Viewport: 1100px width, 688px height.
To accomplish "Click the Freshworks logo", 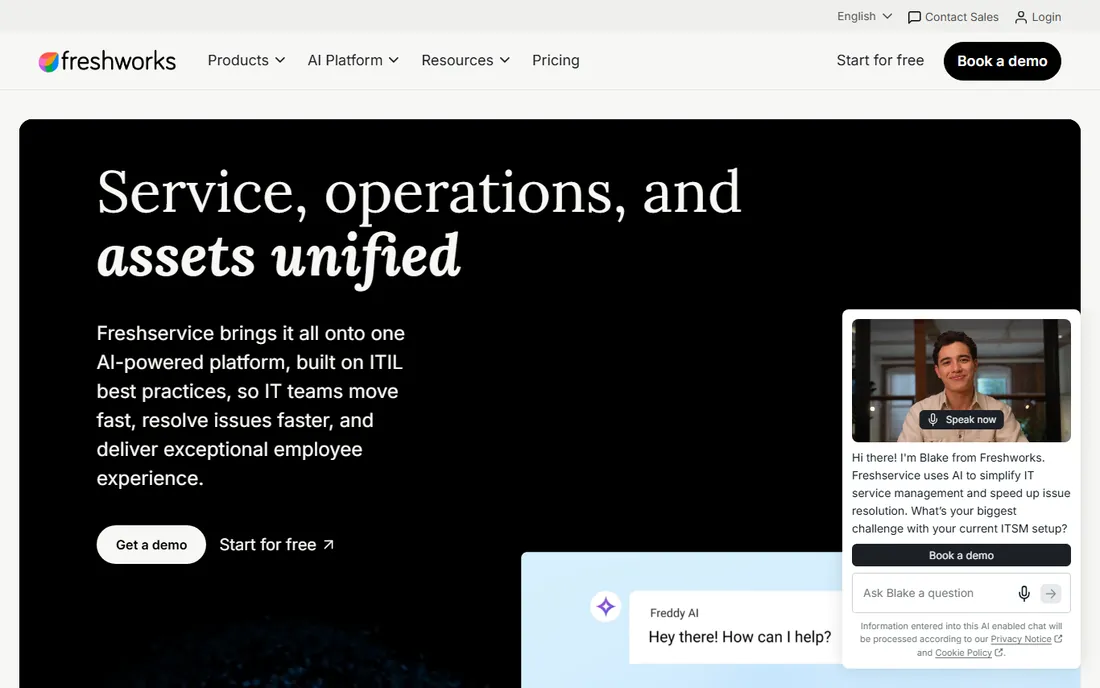I will tap(107, 61).
